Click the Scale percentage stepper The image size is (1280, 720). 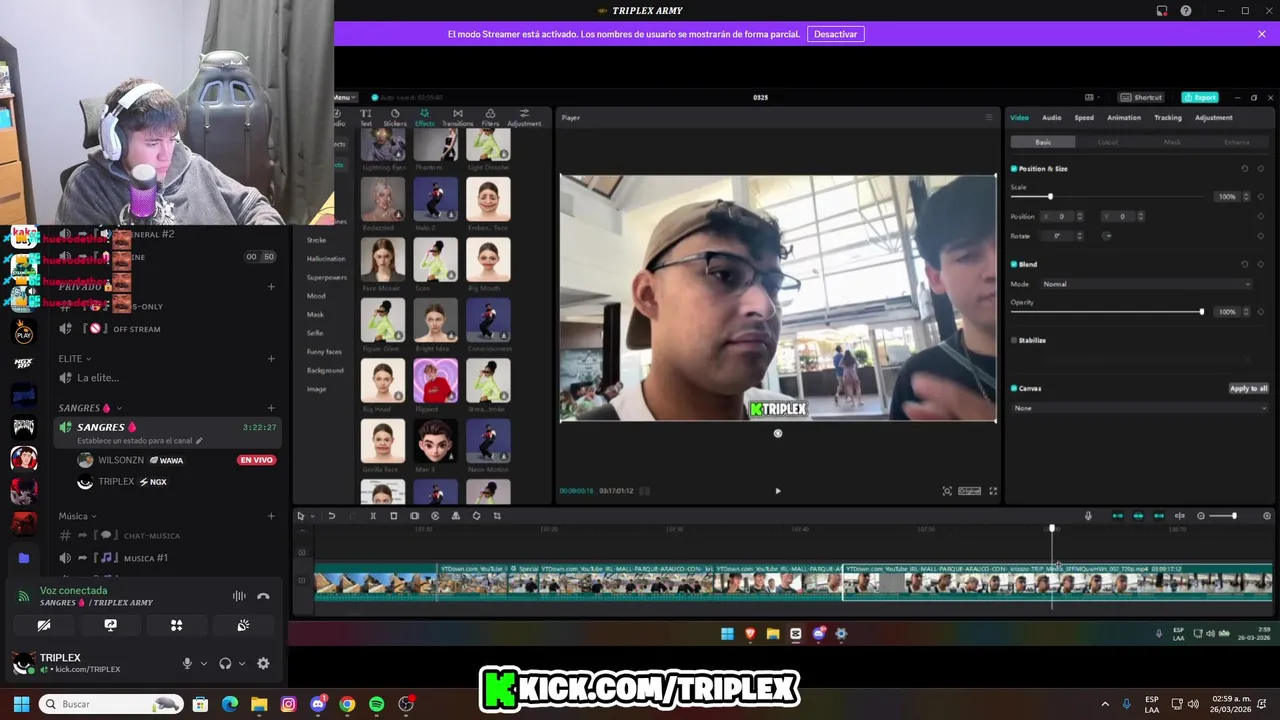(x=1246, y=196)
